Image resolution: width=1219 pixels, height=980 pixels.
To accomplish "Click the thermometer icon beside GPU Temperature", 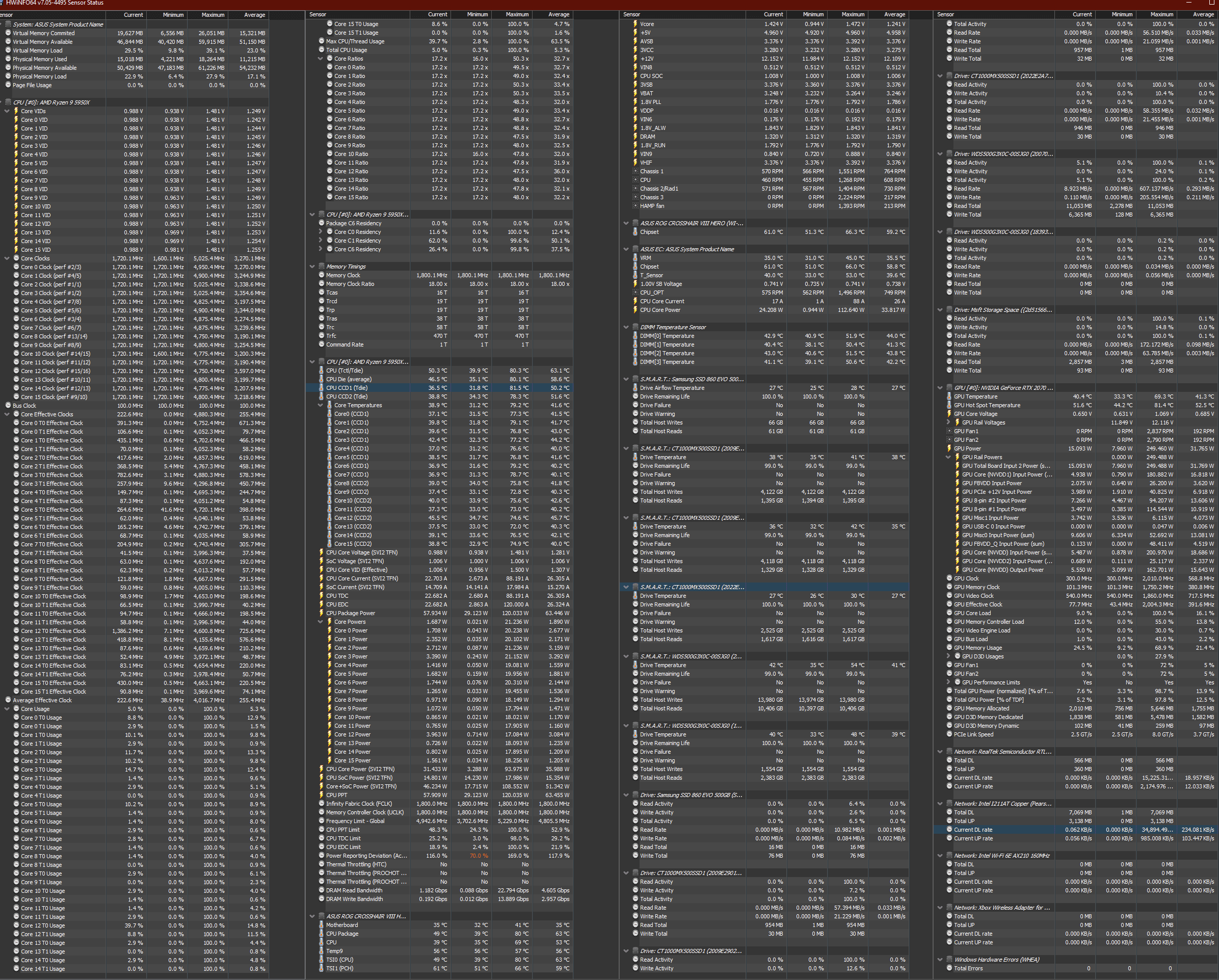I will 949,397.
